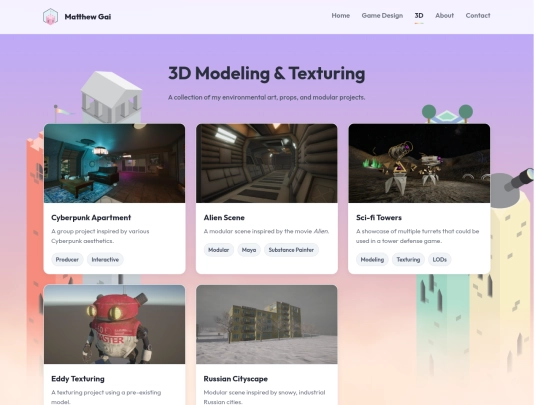
Task: View the Russian Cityscape snowy thumbnail
Action: 267,324
